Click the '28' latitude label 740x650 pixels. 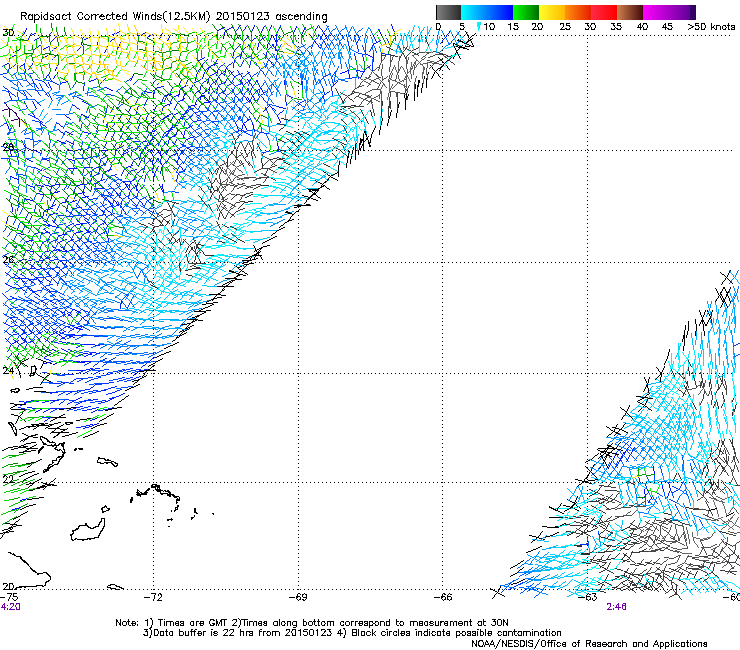click(8, 147)
